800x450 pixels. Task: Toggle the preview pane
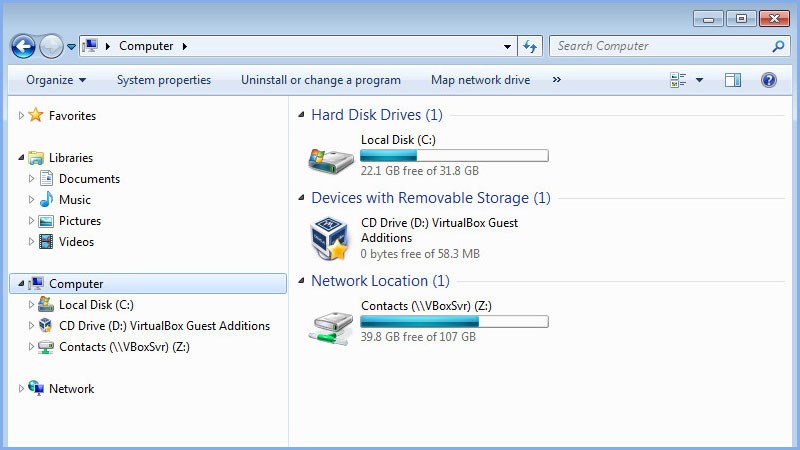733,80
